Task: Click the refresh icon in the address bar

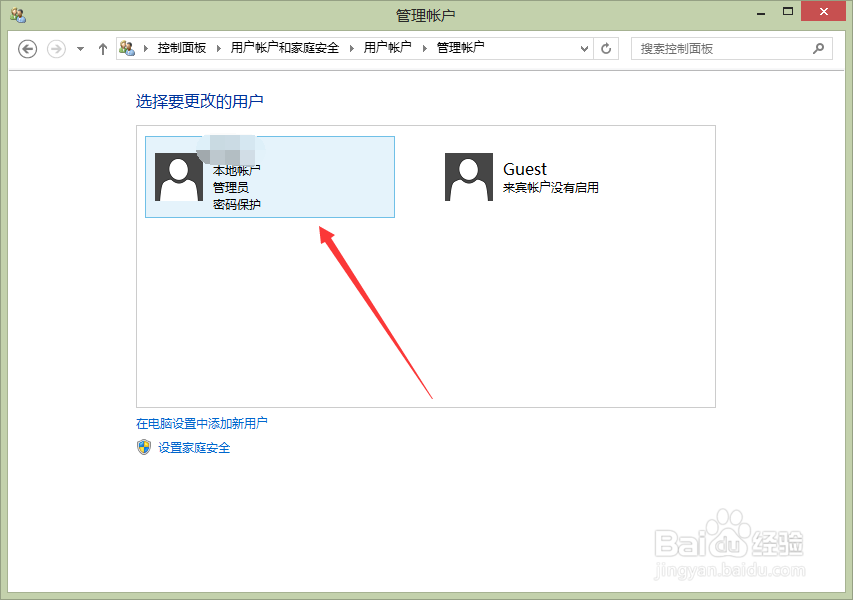Action: point(606,48)
